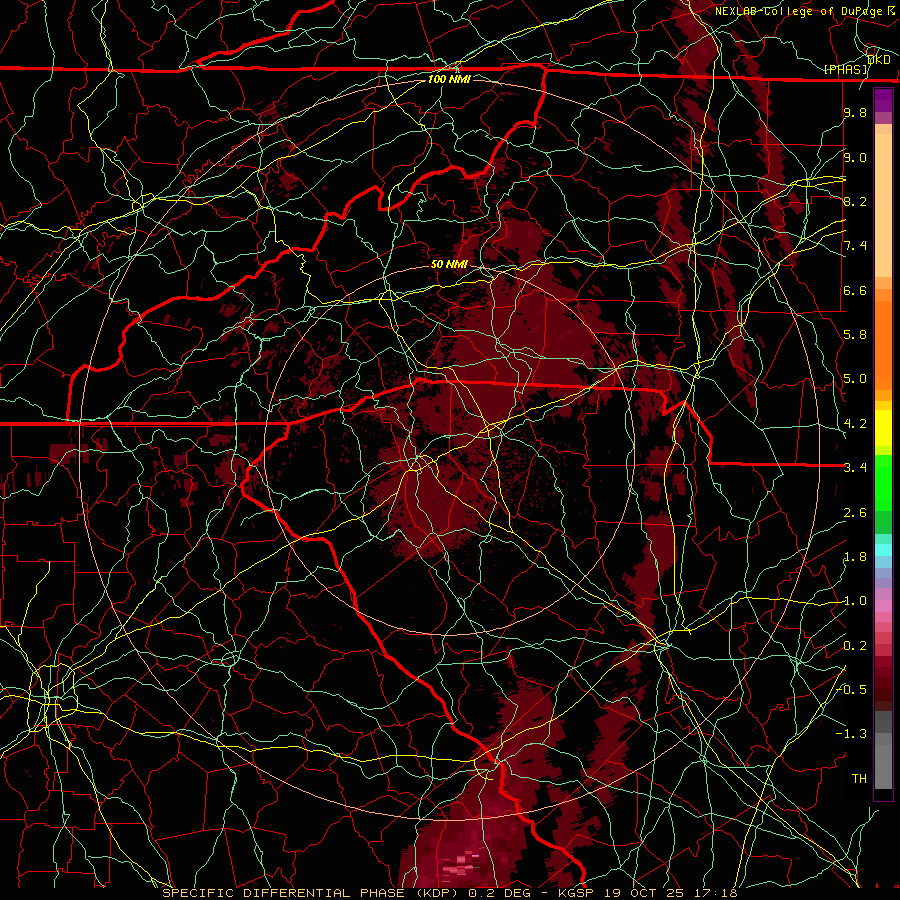Viewport: 900px width, 900px height.
Task: Click the 'KGSP 19 OCT 25 17:18' timestamp text
Action: (647, 893)
